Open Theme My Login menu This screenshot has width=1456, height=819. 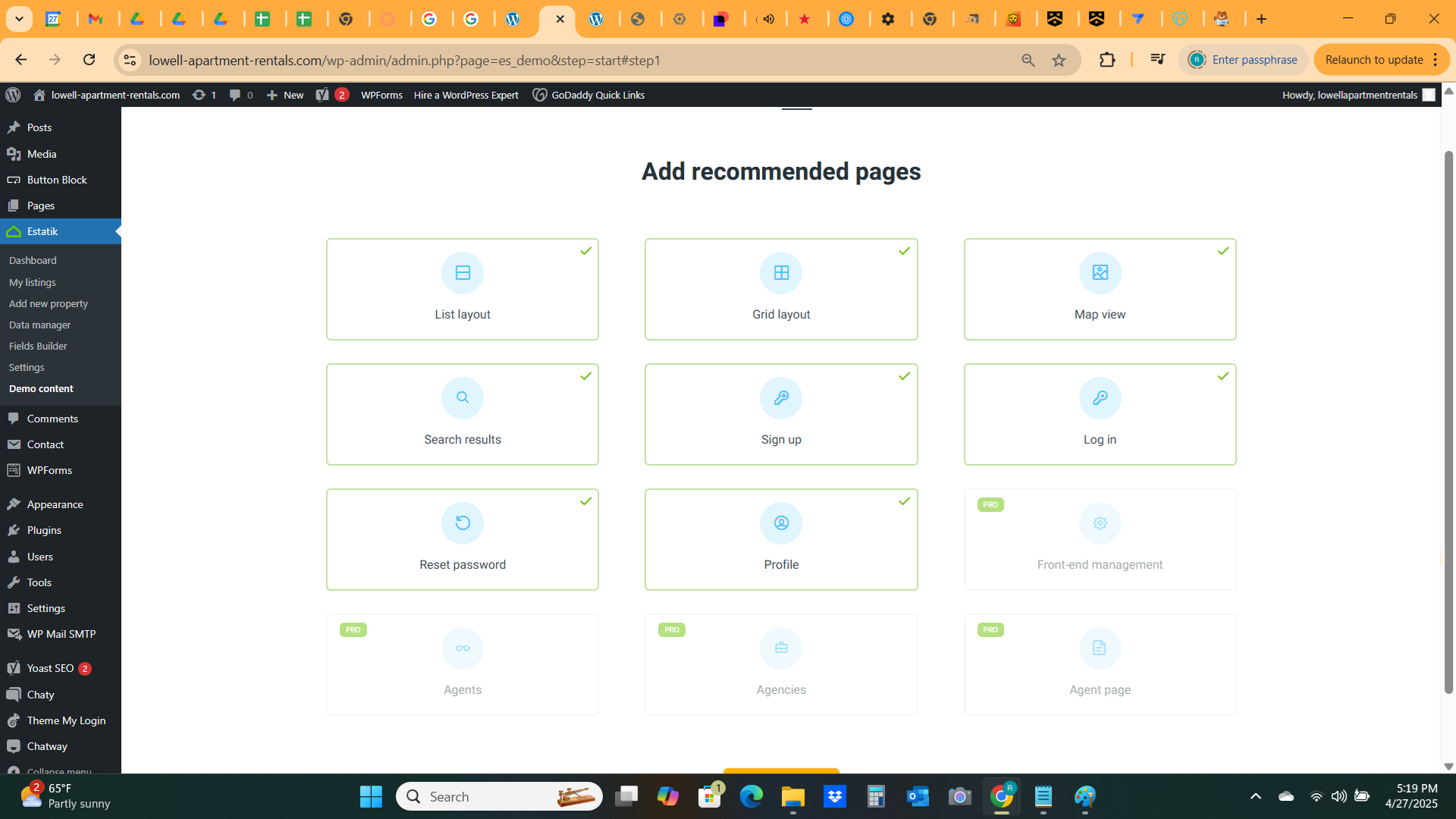[61, 720]
